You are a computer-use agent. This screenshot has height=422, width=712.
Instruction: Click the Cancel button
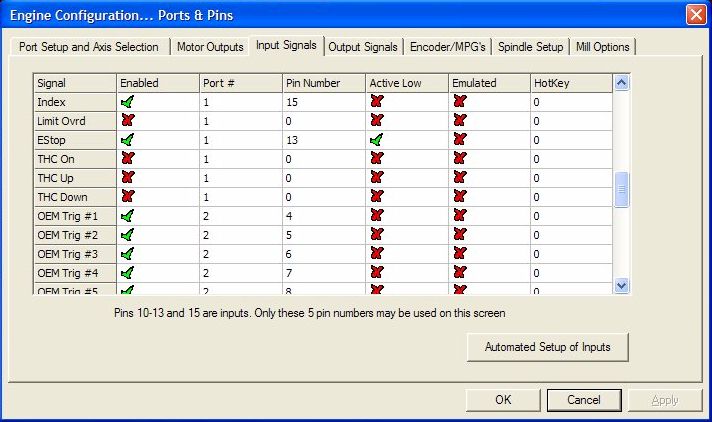point(584,400)
